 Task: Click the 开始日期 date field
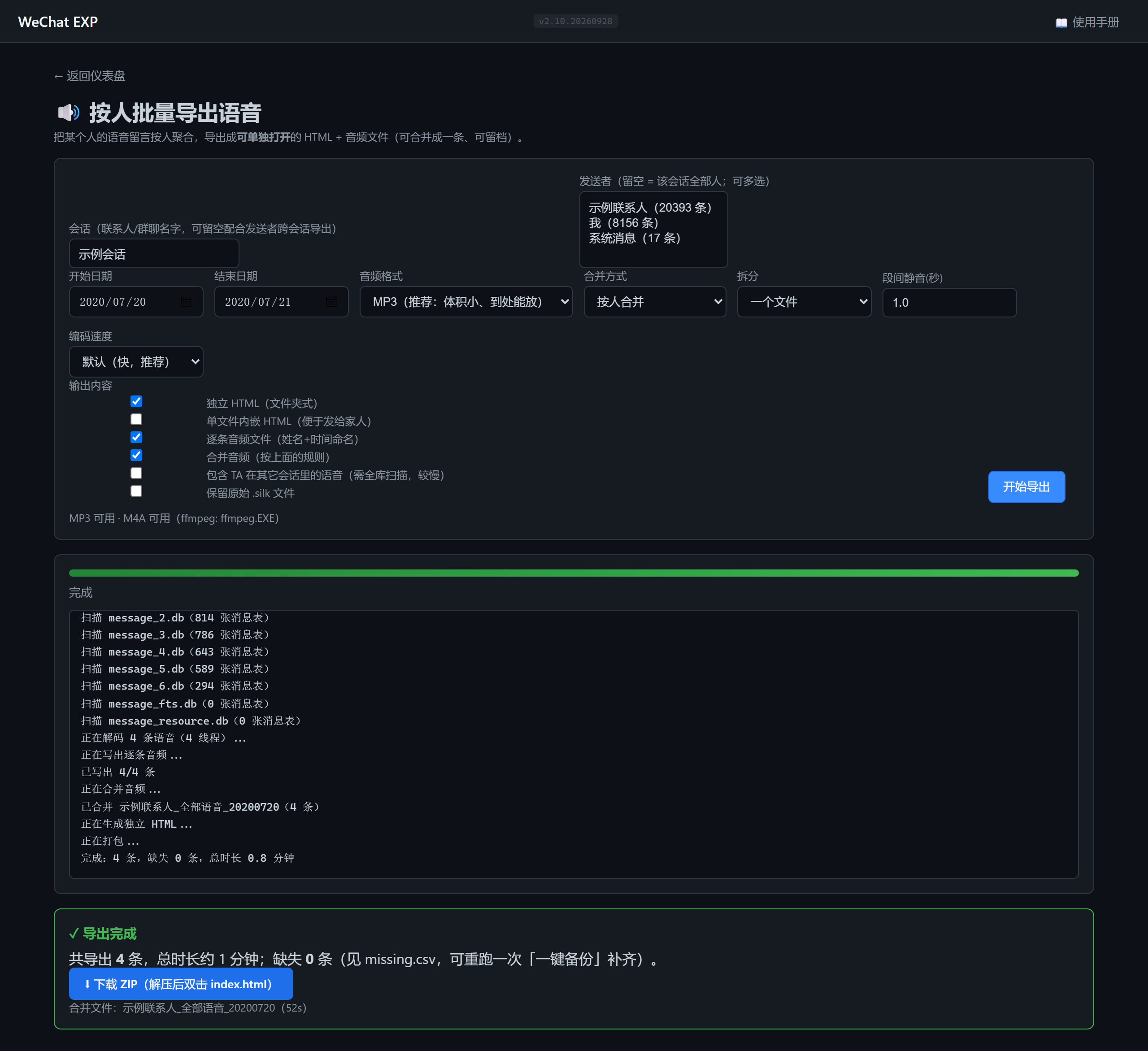tap(136, 302)
